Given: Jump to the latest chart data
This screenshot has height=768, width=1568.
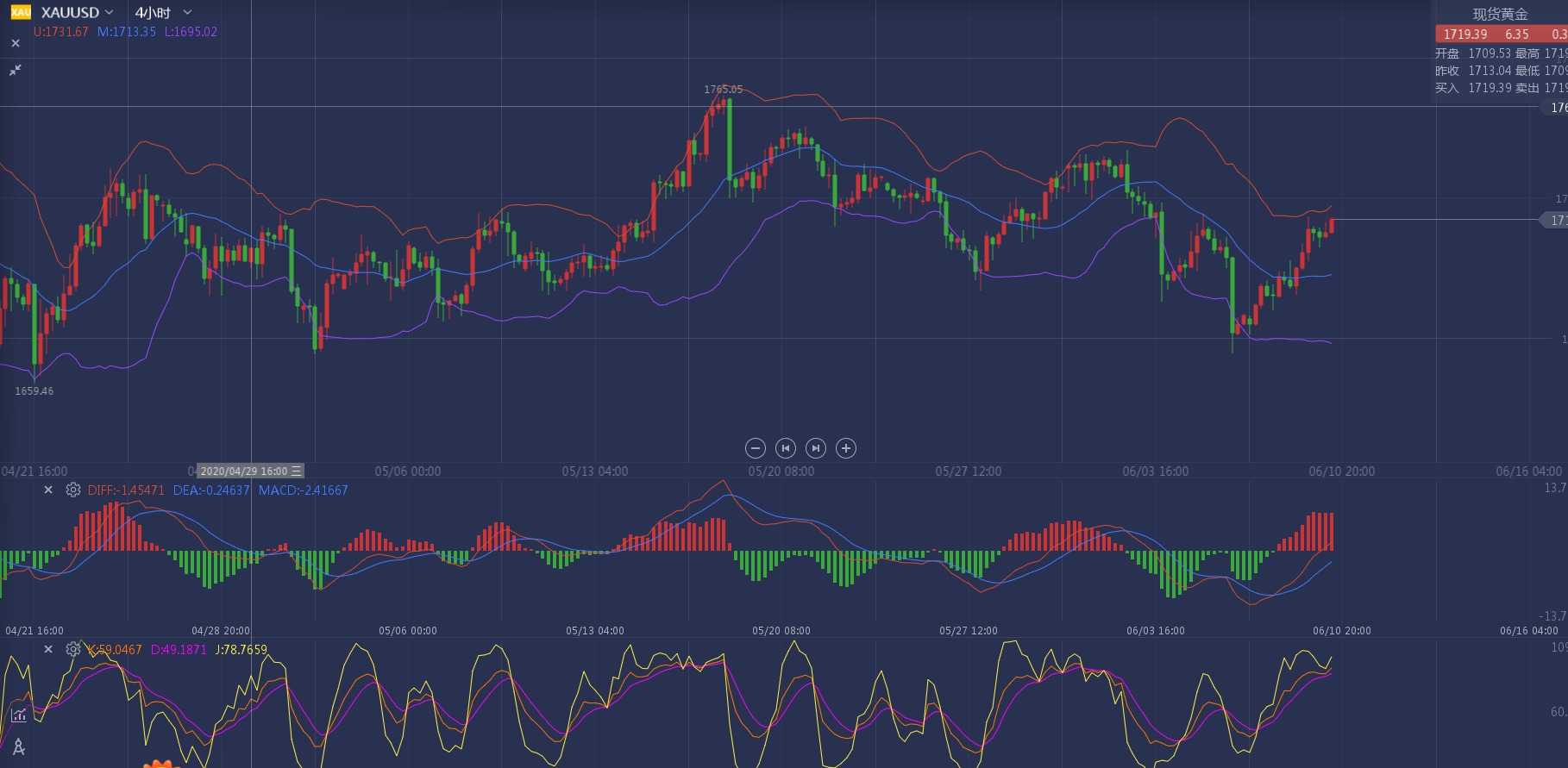Looking at the screenshot, I should [x=816, y=448].
